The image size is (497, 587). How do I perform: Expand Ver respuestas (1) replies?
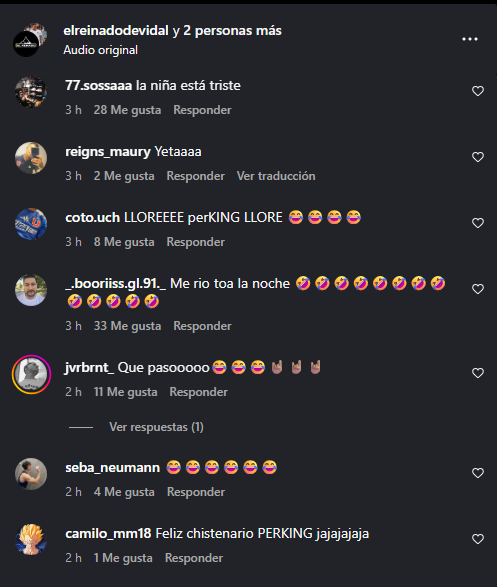tap(156, 427)
